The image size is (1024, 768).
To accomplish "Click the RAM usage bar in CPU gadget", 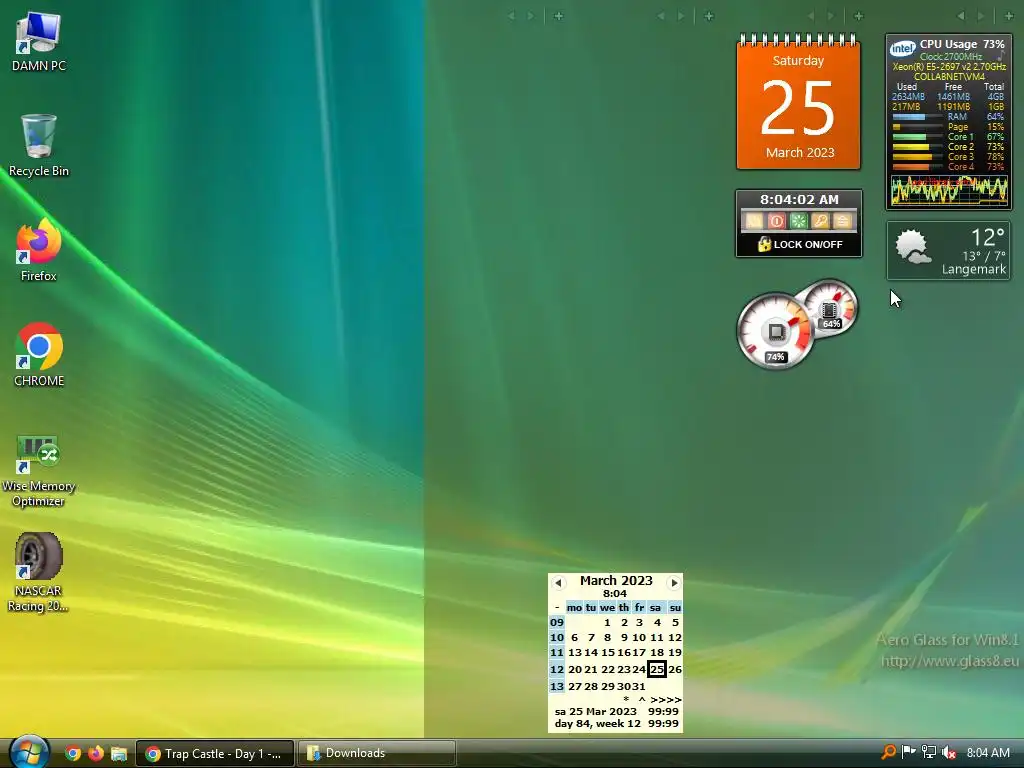I will 918,117.
